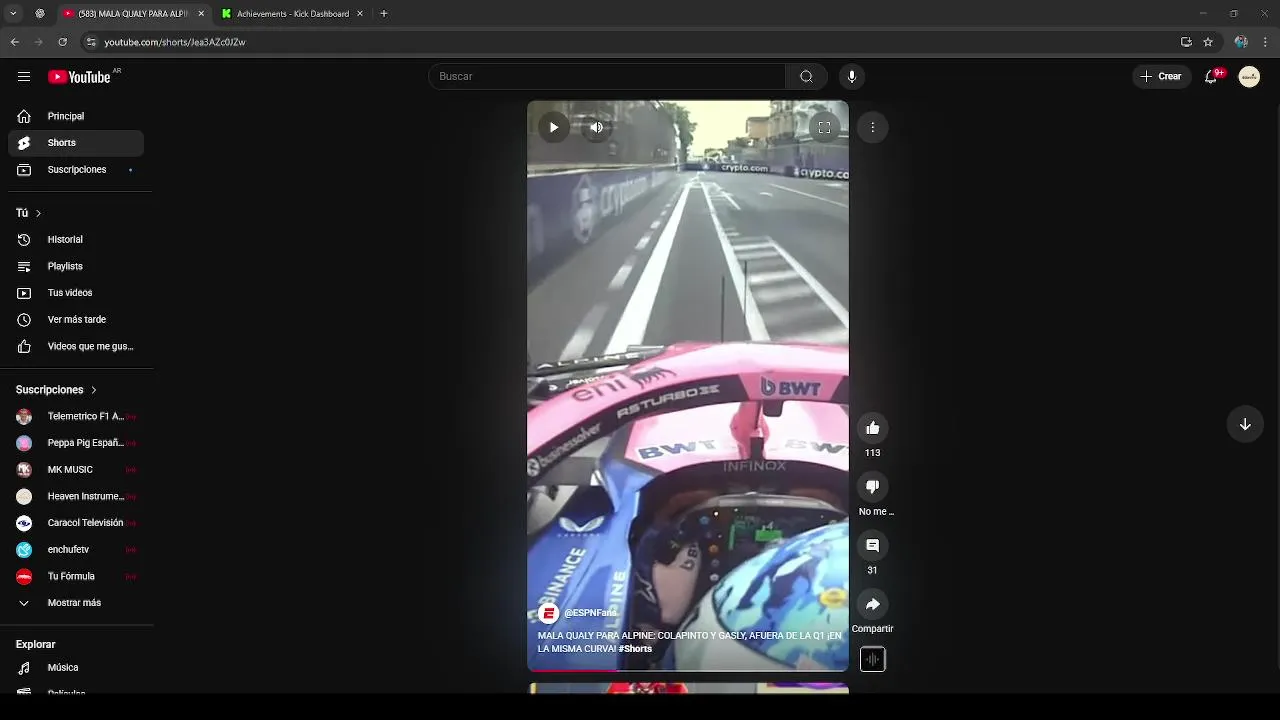The image size is (1280, 720).
Task: Open Ver más tarde list
Action: tap(76, 320)
